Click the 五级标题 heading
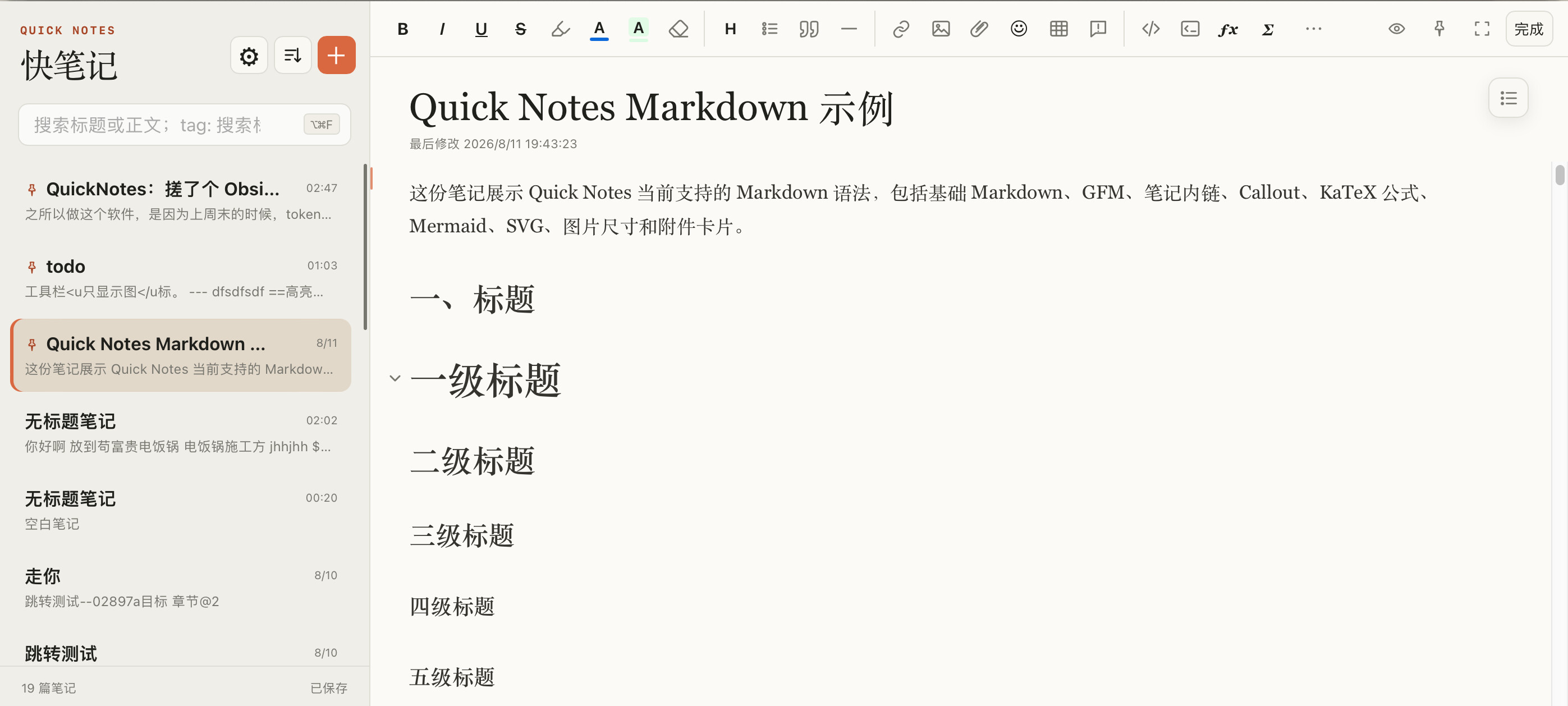 pos(452,677)
